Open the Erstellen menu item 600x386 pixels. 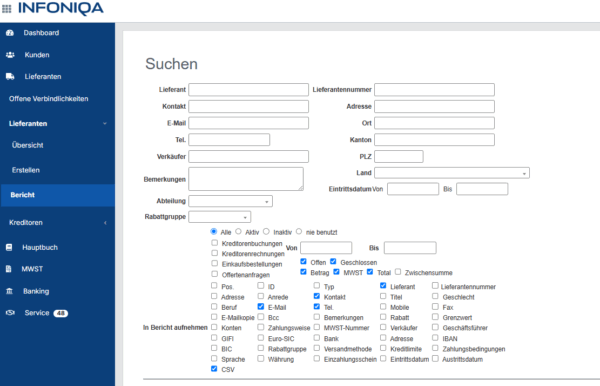pos(26,170)
